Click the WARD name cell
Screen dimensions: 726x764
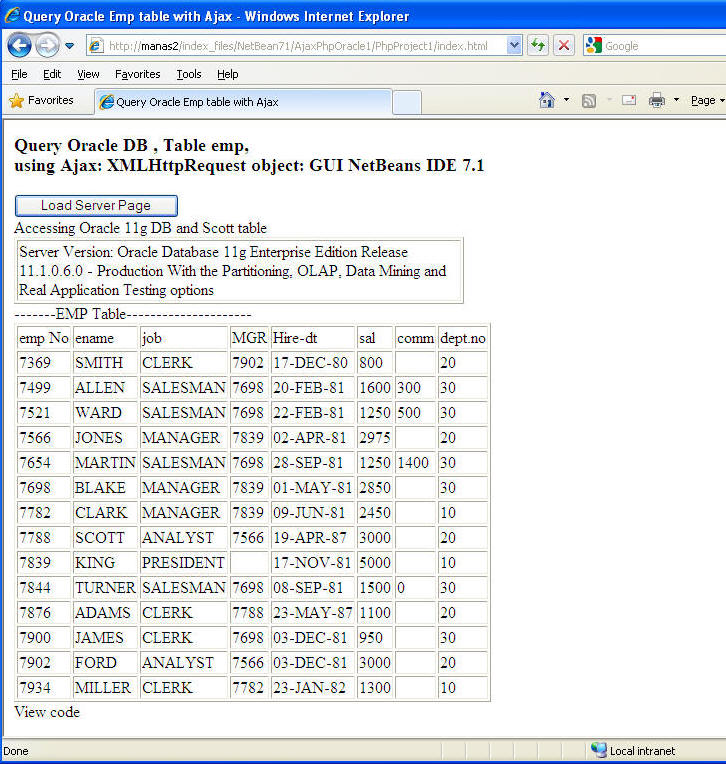pyautogui.click(x=105, y=413)
